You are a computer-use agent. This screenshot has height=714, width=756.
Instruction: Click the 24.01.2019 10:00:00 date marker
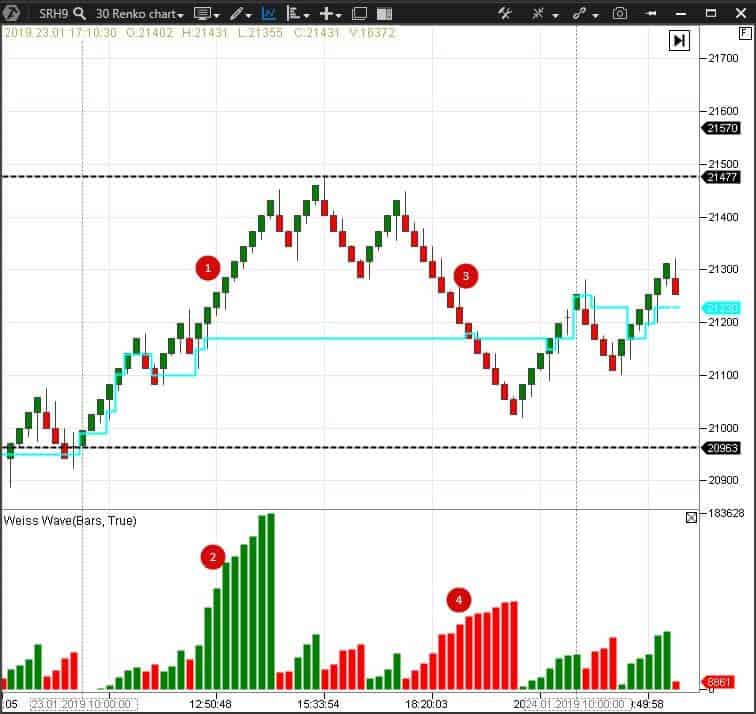point(576,704)
